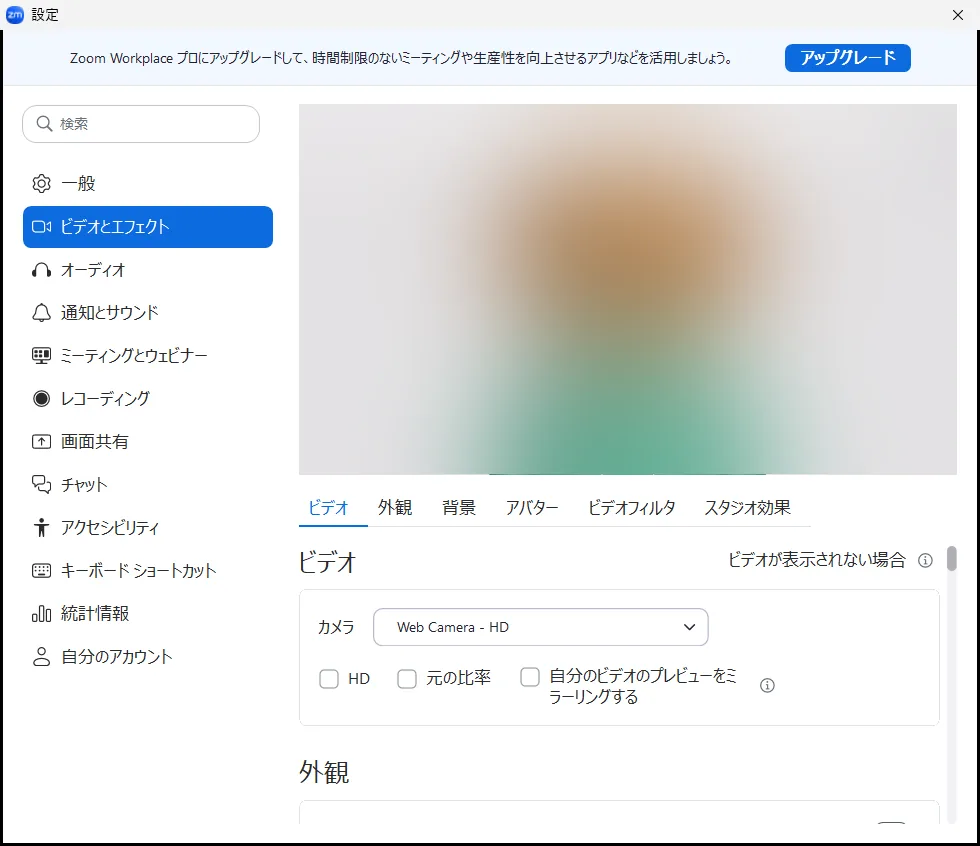
Task: Enable the HD checkbox
Action: [329, 679]
